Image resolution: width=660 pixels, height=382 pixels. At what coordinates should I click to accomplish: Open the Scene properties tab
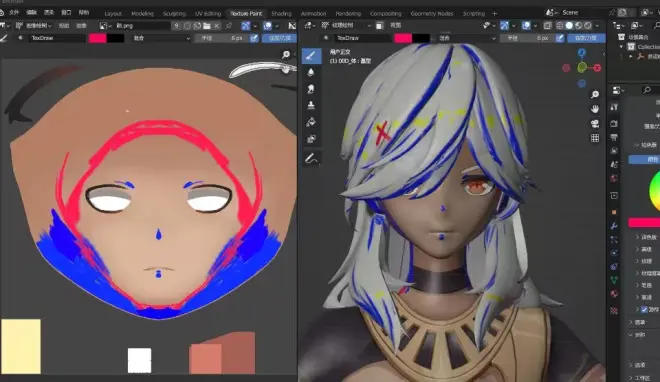614,164
